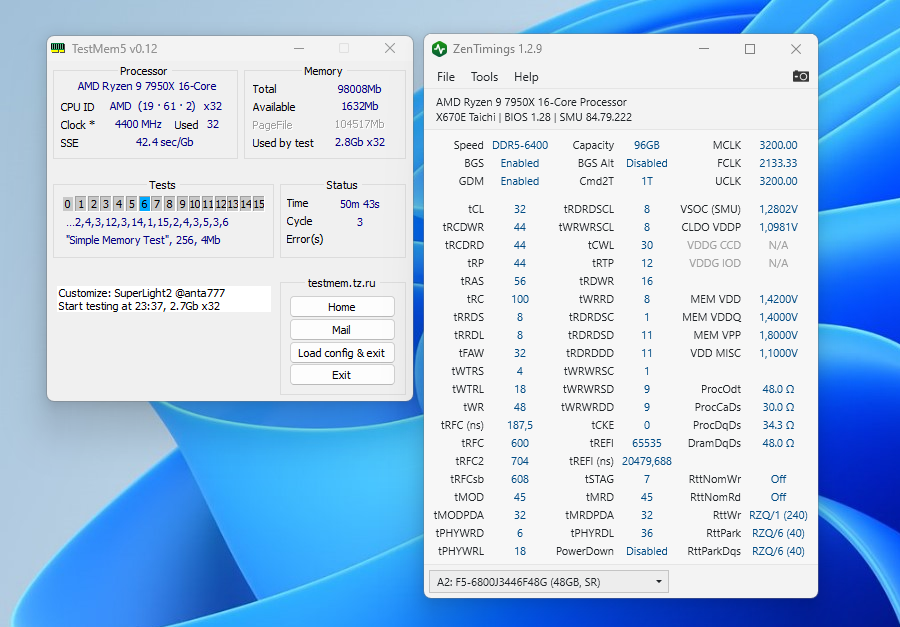Click the ZenTimings app icon in title bar
The width and height of the screenshot is (900, 627).
pos(439,49)
